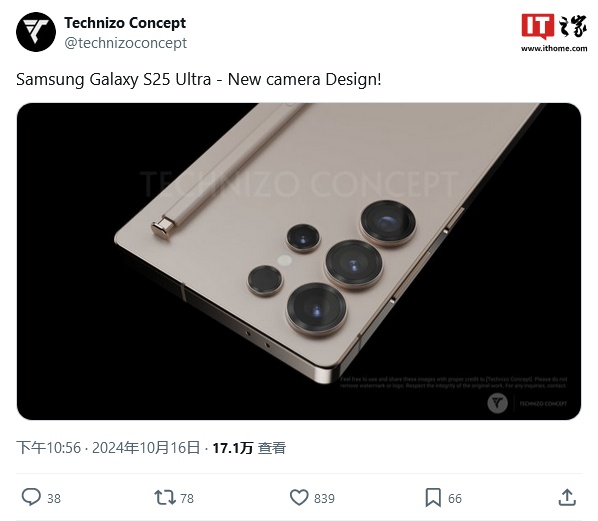Image resolution: width=598 pixels, height=521 pixels.
Task: Click the 78 retweets count
Action: (x=187, y=498)
